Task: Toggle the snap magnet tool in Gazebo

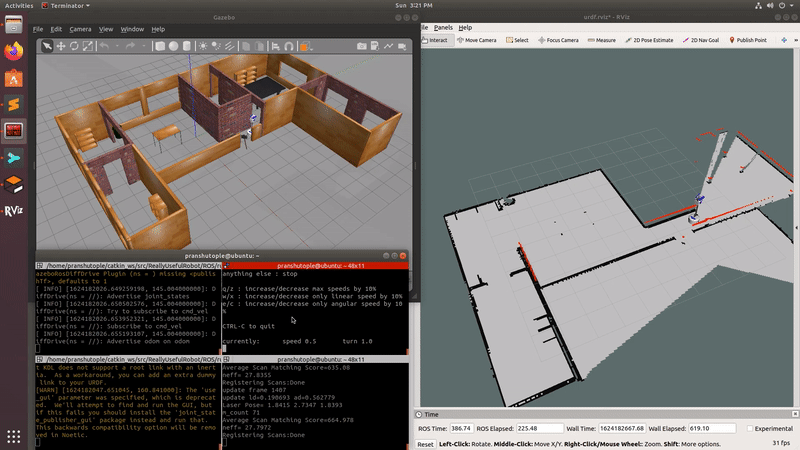Action: tap(289, 46)
